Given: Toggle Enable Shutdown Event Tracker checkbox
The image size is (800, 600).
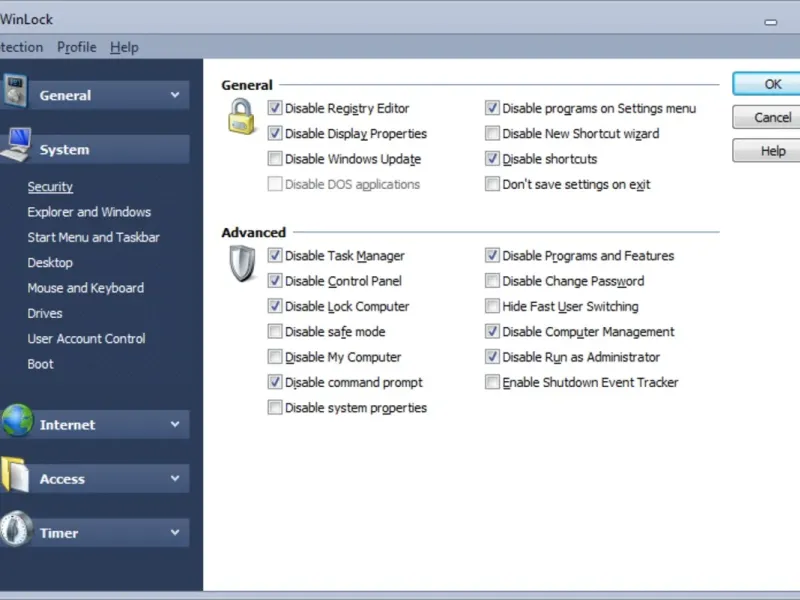Looking at the screenshot, I should pyautogui.click(x=492, y=382).
